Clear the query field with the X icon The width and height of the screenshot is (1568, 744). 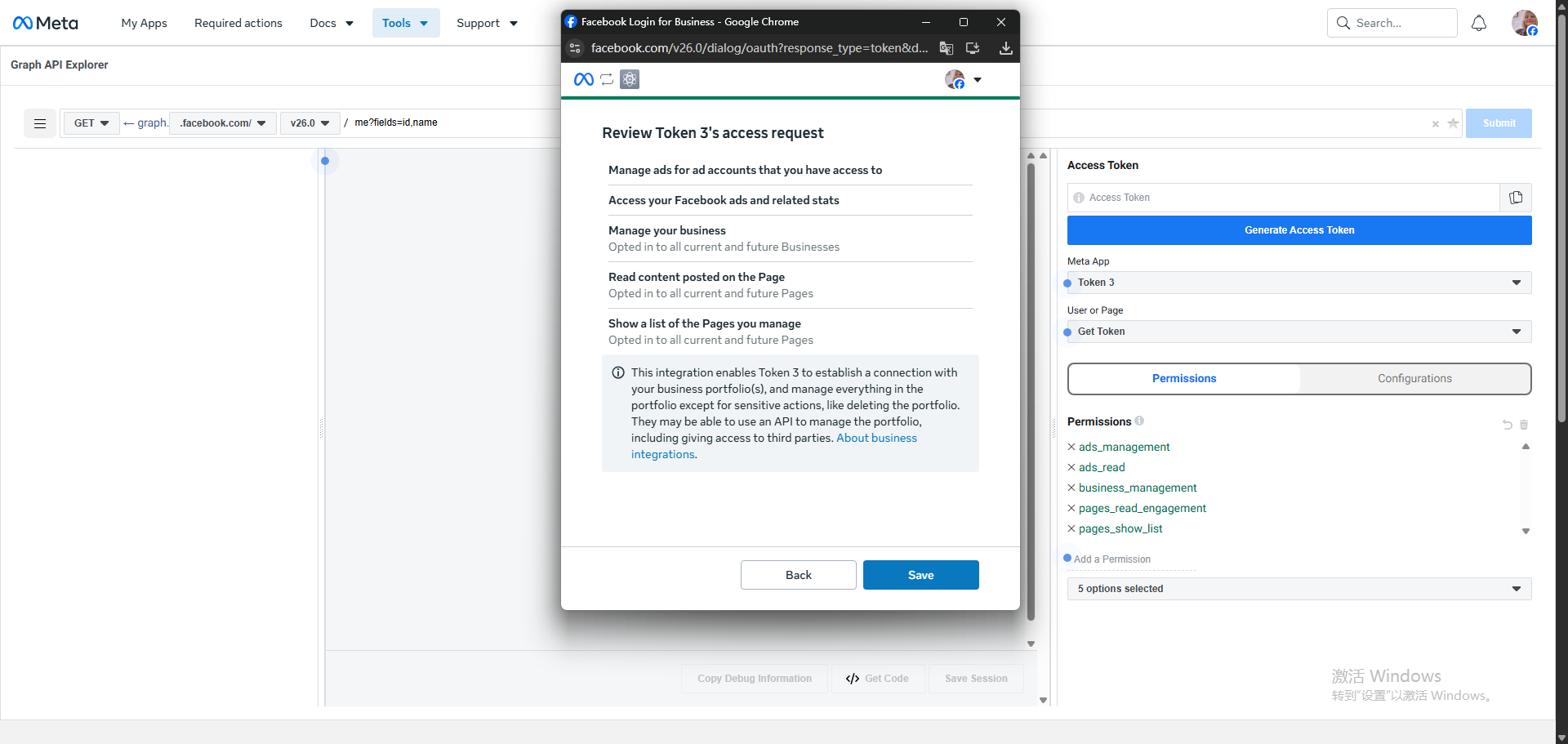[x=1436, y=124]
